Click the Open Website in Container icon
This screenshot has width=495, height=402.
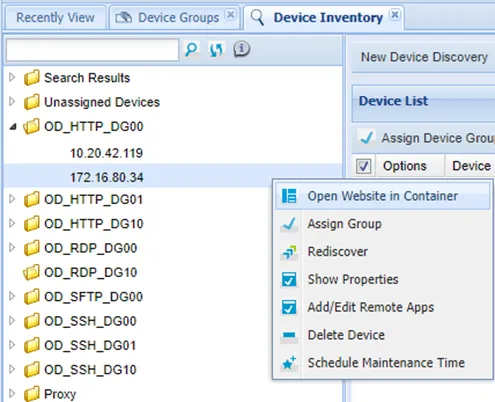point(289,196)
